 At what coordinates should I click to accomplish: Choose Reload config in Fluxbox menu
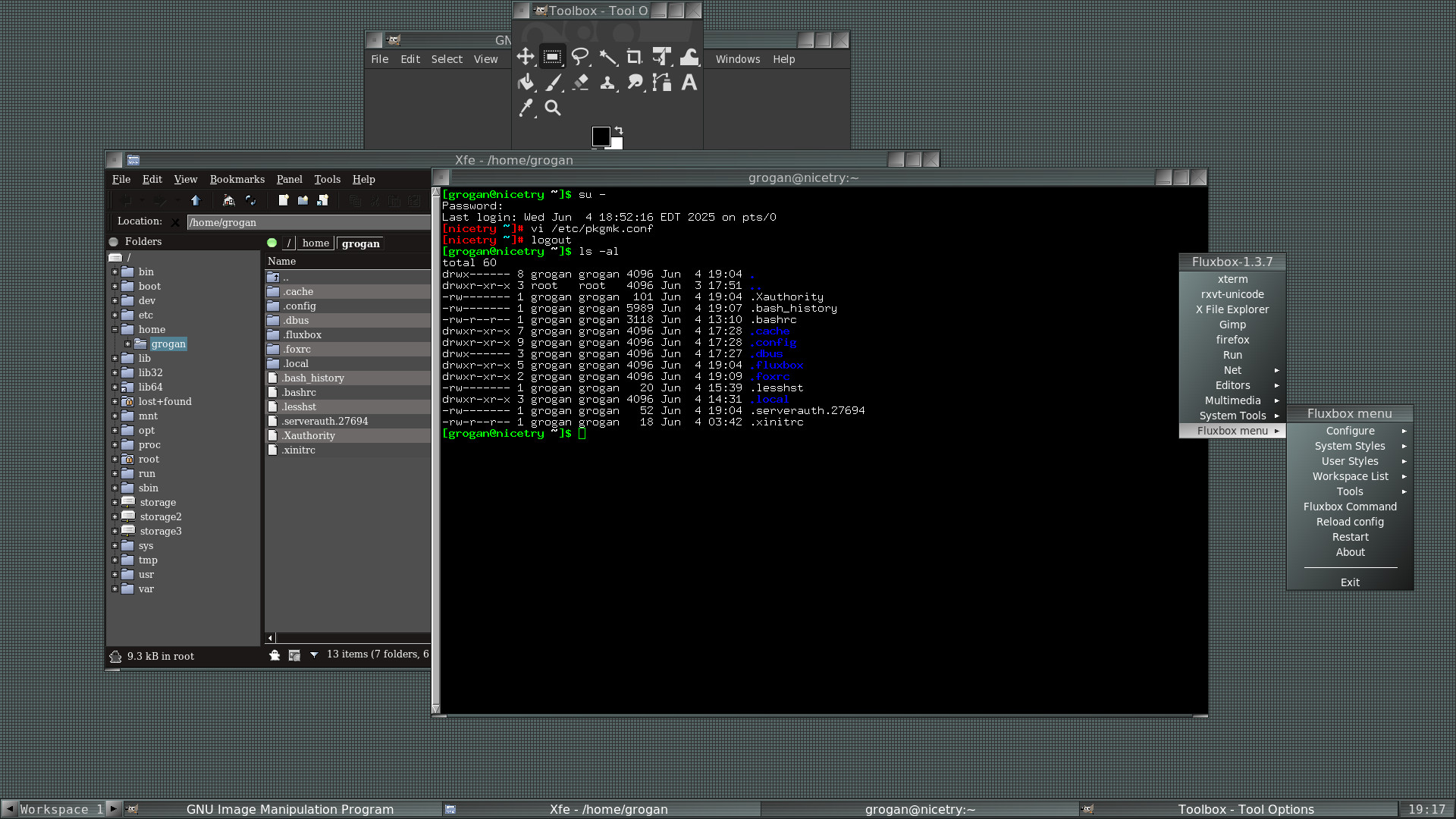tap(1350, 522)
